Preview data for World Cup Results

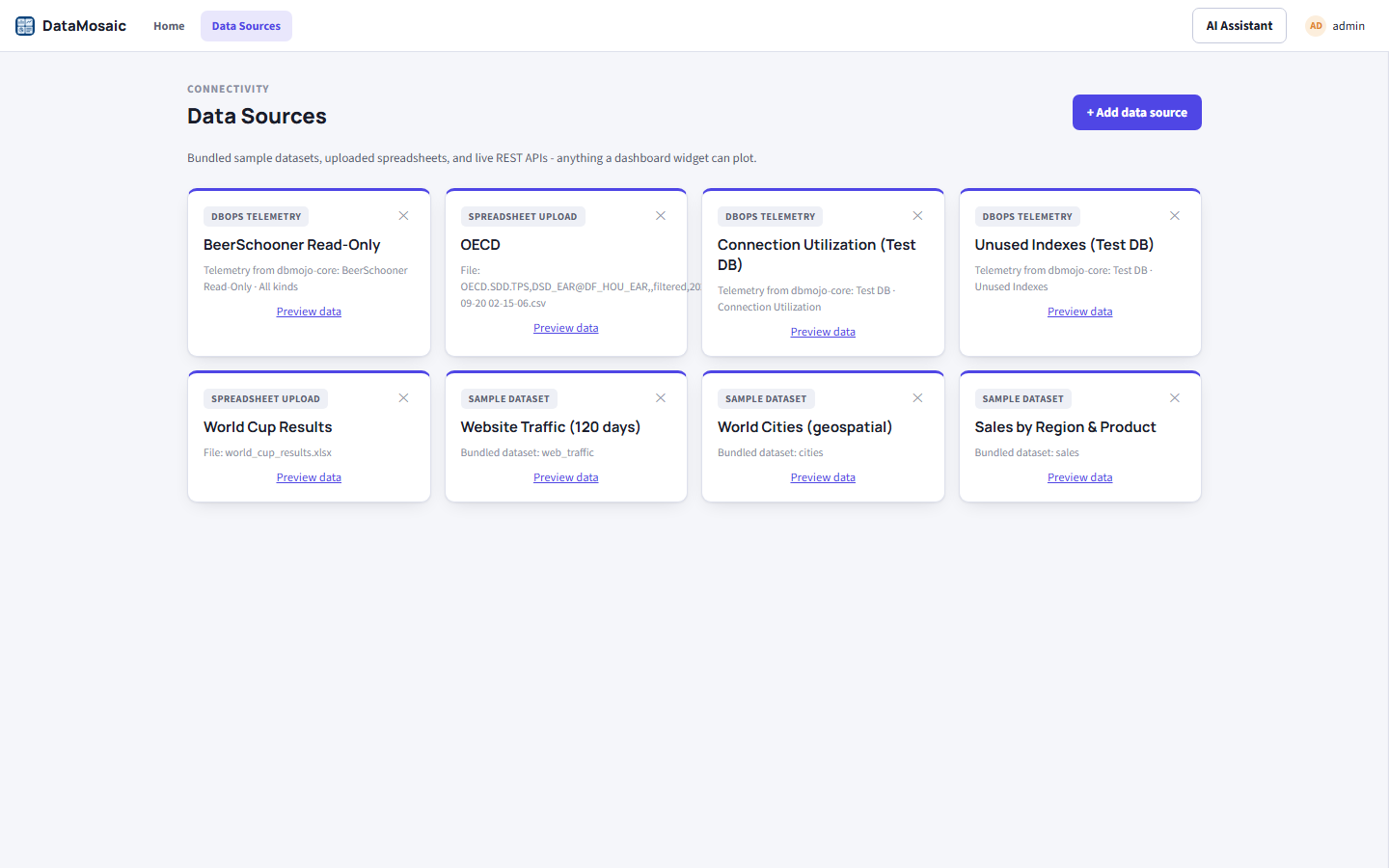point(309,477)
